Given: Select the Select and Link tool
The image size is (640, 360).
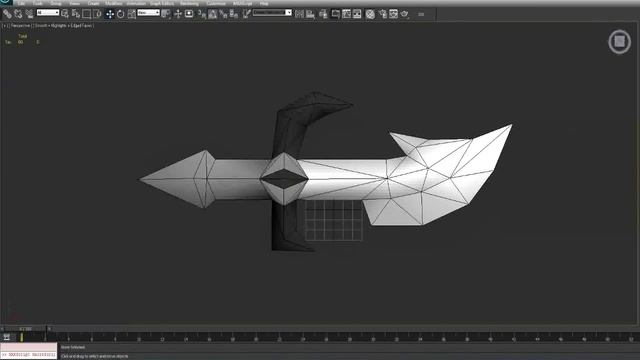Looking at the screenshot, I should pos(7,14).
